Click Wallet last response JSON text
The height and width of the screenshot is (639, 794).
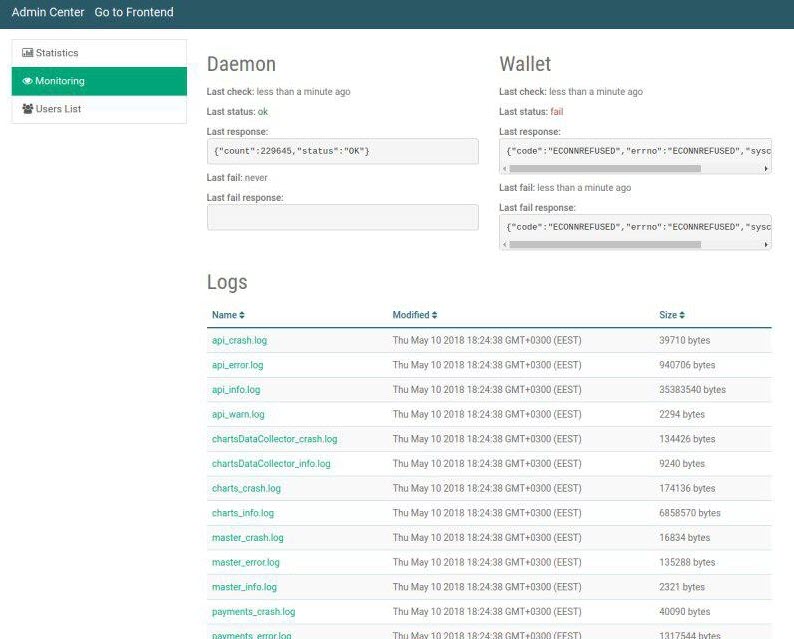point(638,151)
